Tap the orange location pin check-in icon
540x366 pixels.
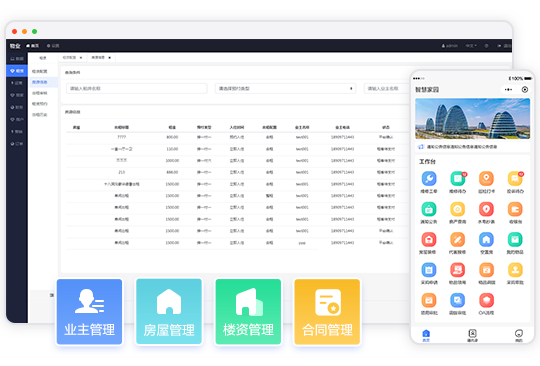click(x=486, y=179)
